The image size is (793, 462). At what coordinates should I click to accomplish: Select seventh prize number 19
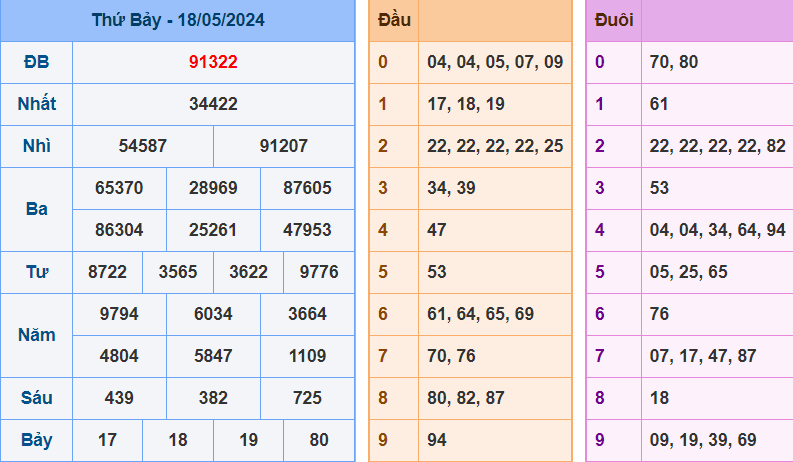[248, 440]
